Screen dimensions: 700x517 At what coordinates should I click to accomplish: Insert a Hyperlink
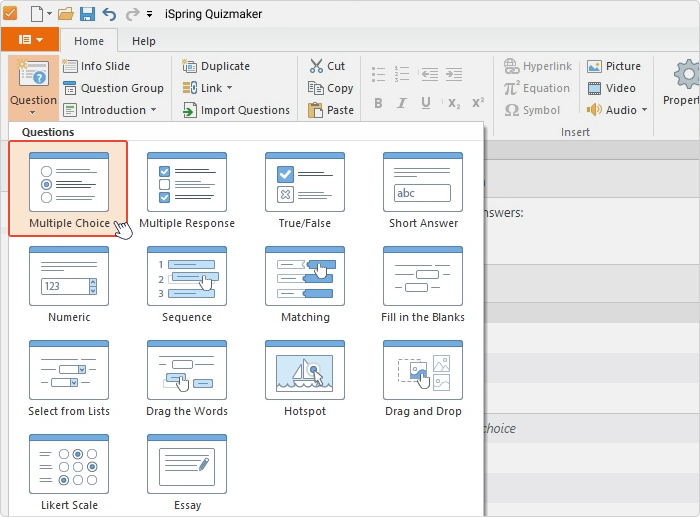coord(538,66)
